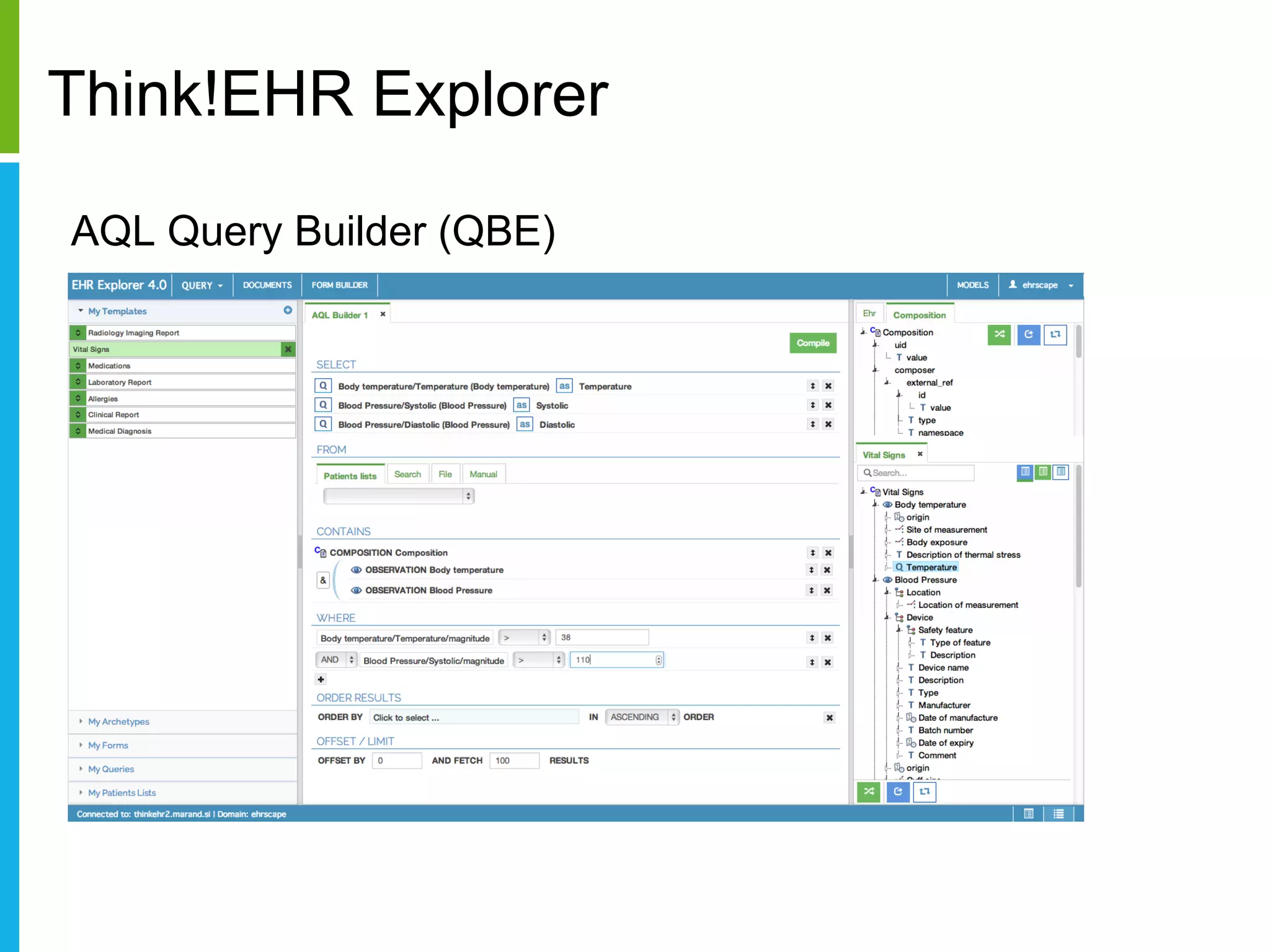Select the first layout view icon in Vital Signs
Viewport: 1270px width, 952px height.
coord(1025,472)
